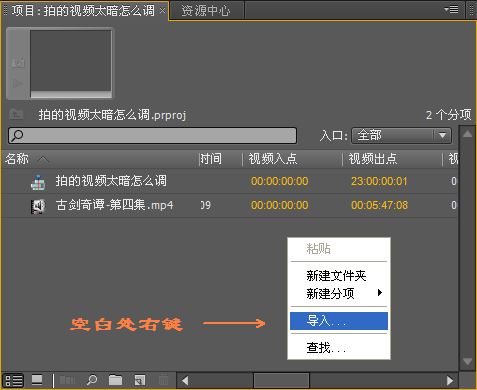Screen dimensions: 477x390
Task: Toggle the sort arrow next to 名称
Action: coord(43,159)
